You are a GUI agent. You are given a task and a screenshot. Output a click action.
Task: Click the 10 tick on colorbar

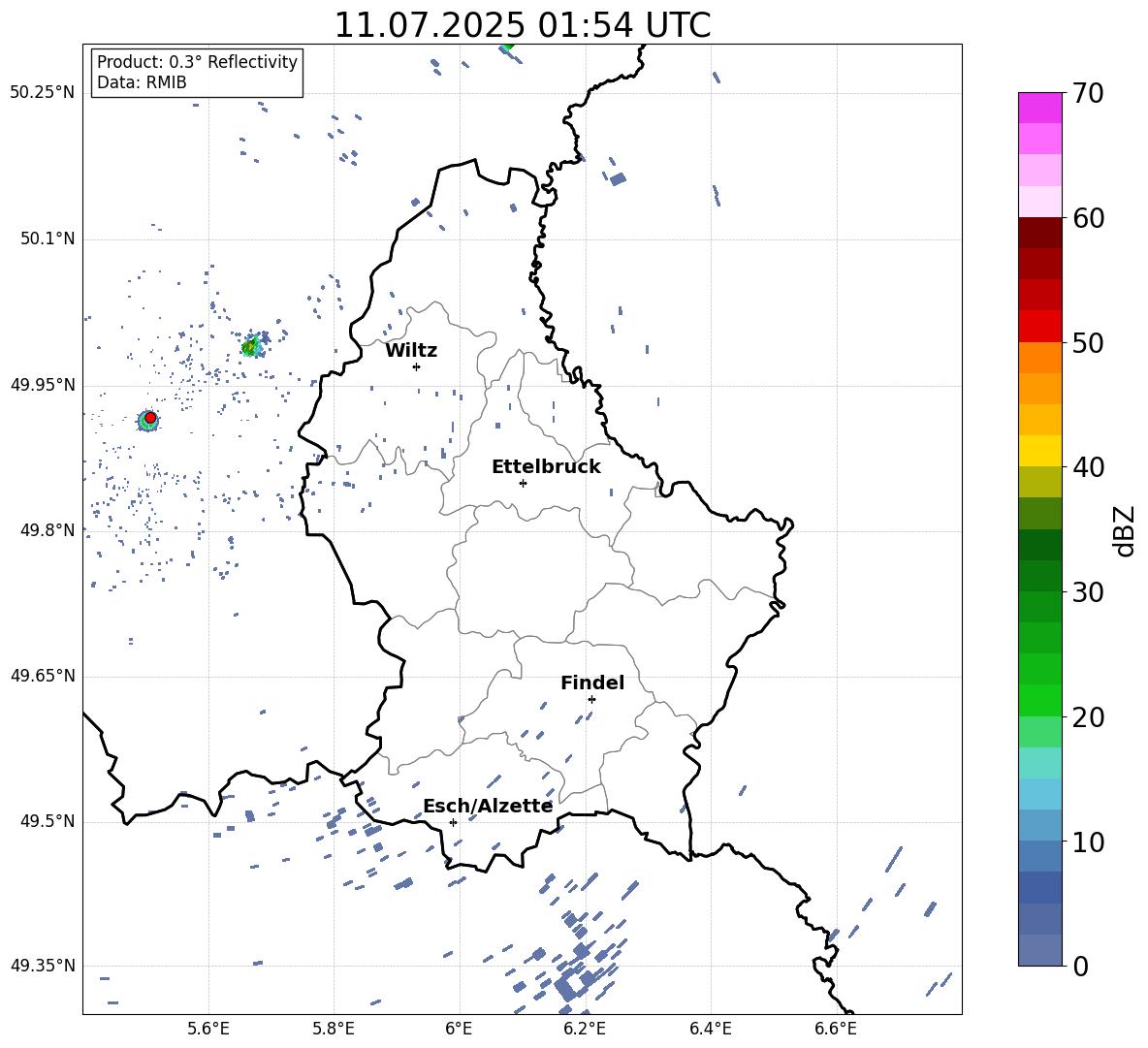tap(1089, 842)
